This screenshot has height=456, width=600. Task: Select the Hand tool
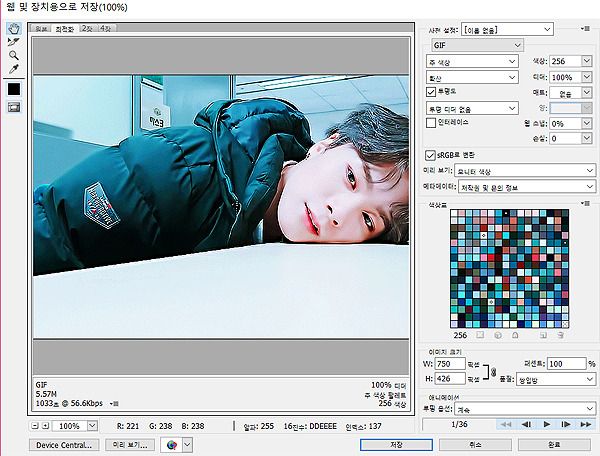14,28
